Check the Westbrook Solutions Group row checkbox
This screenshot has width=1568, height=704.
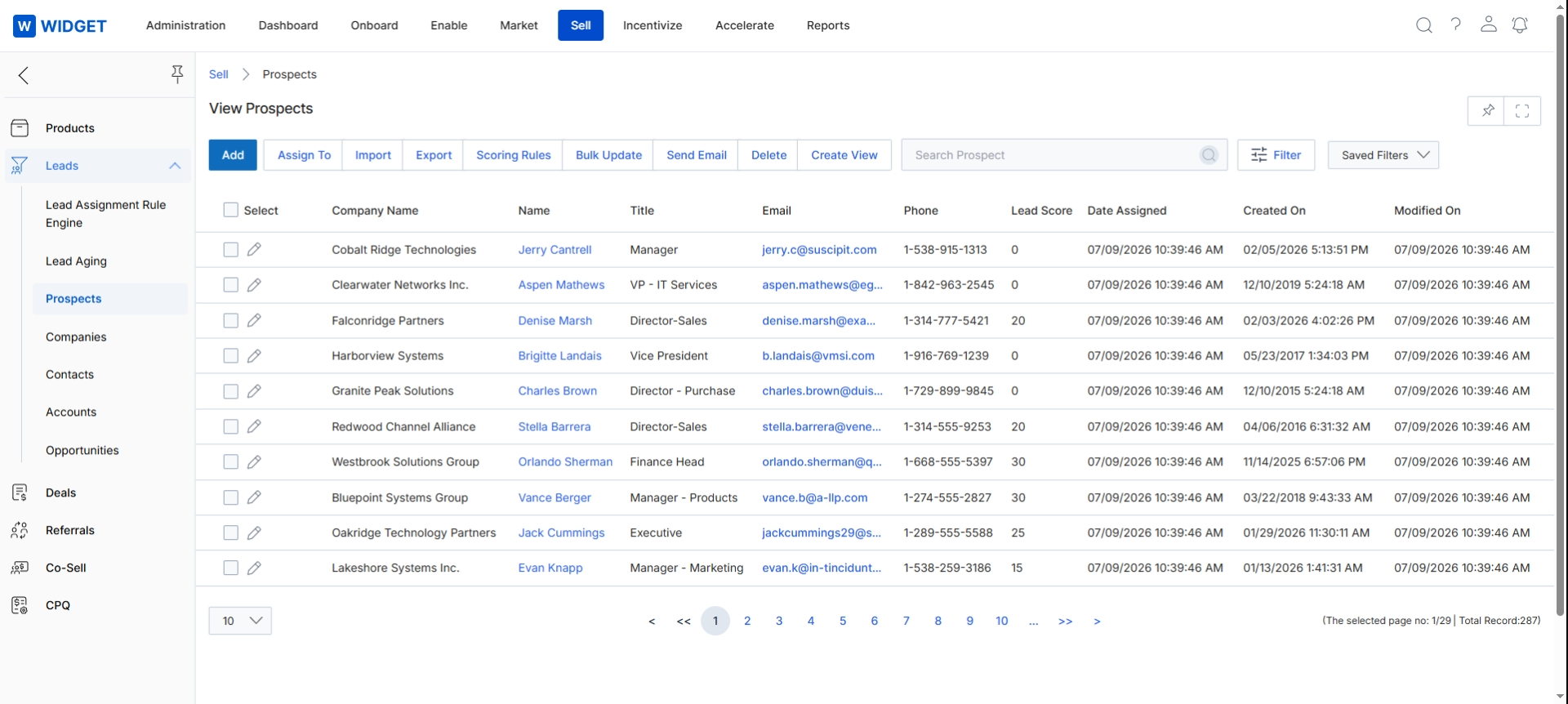click(231, 462)
